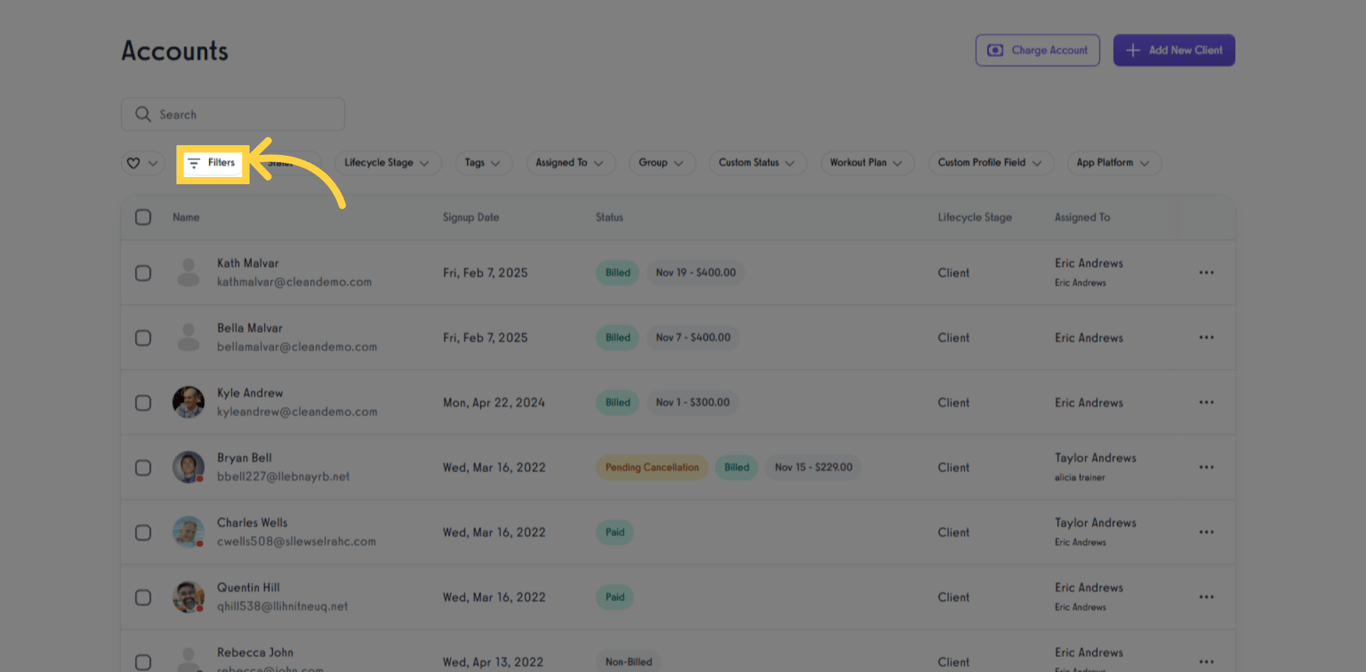Click the search magnifier icon
The image size is (1366, 672).
tap(143, 114)
